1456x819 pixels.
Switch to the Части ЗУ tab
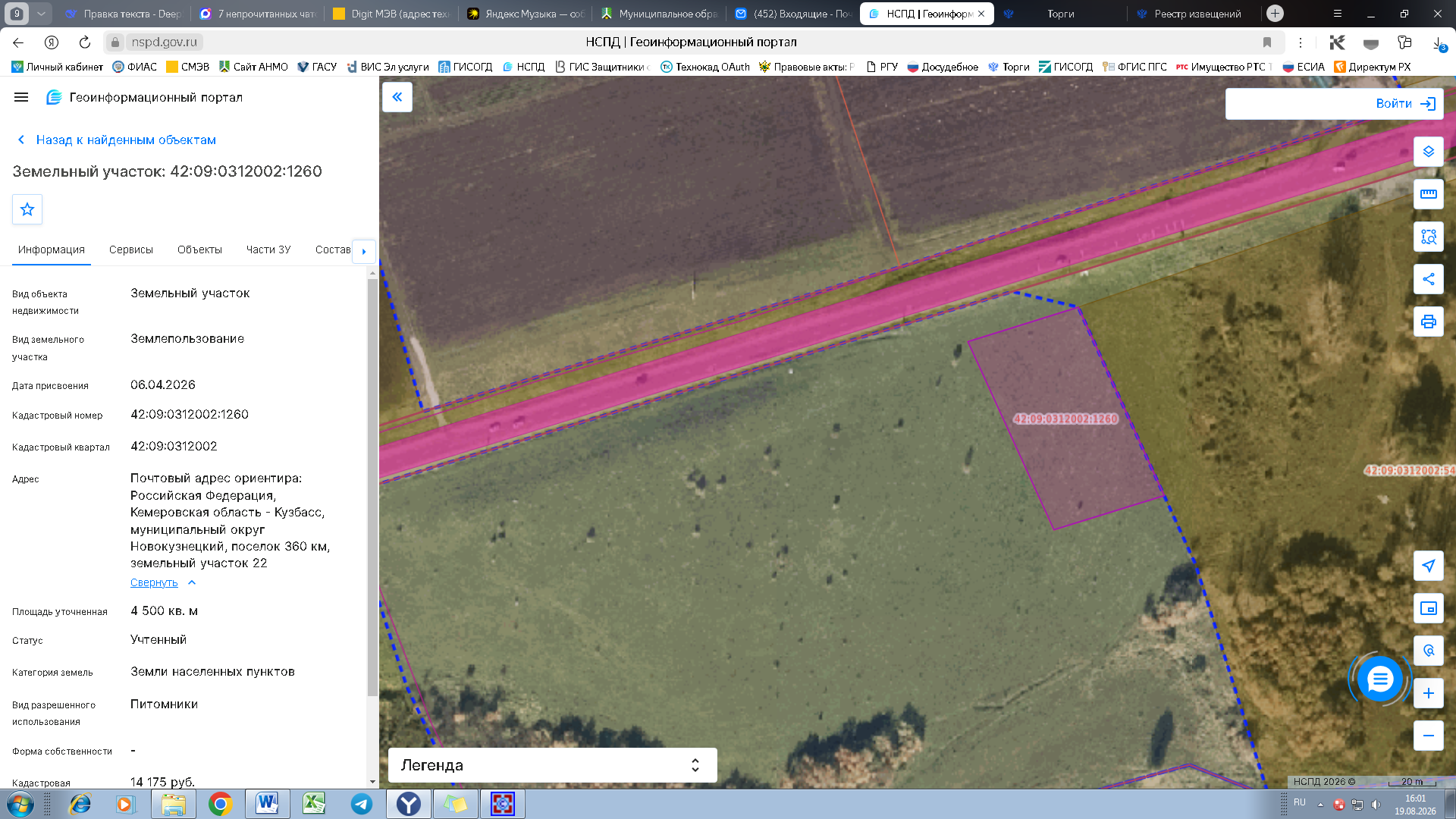click(268, 249)
